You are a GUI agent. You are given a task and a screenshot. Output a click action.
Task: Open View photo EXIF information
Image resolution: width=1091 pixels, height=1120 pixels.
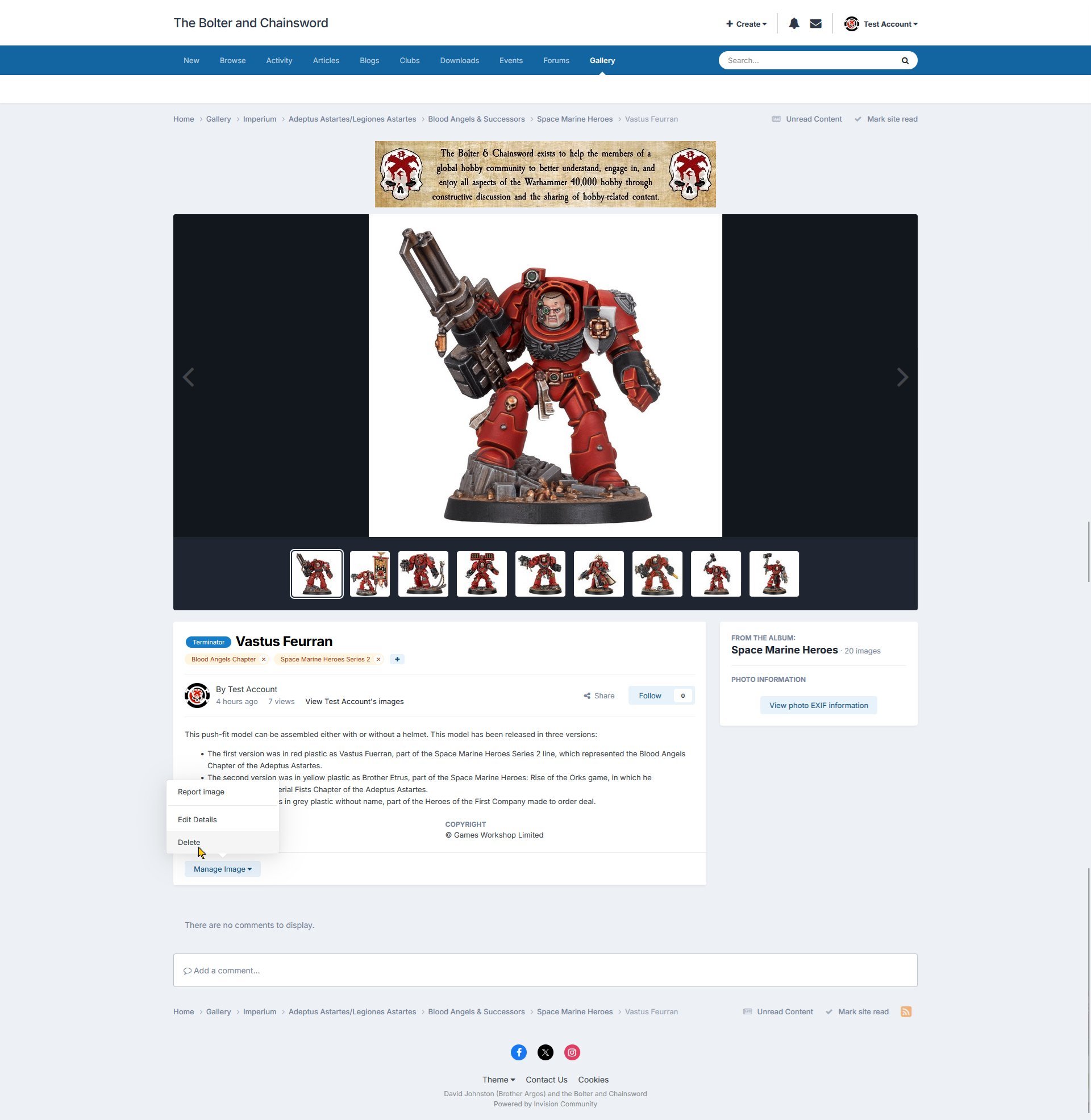(x=818, y=705)
